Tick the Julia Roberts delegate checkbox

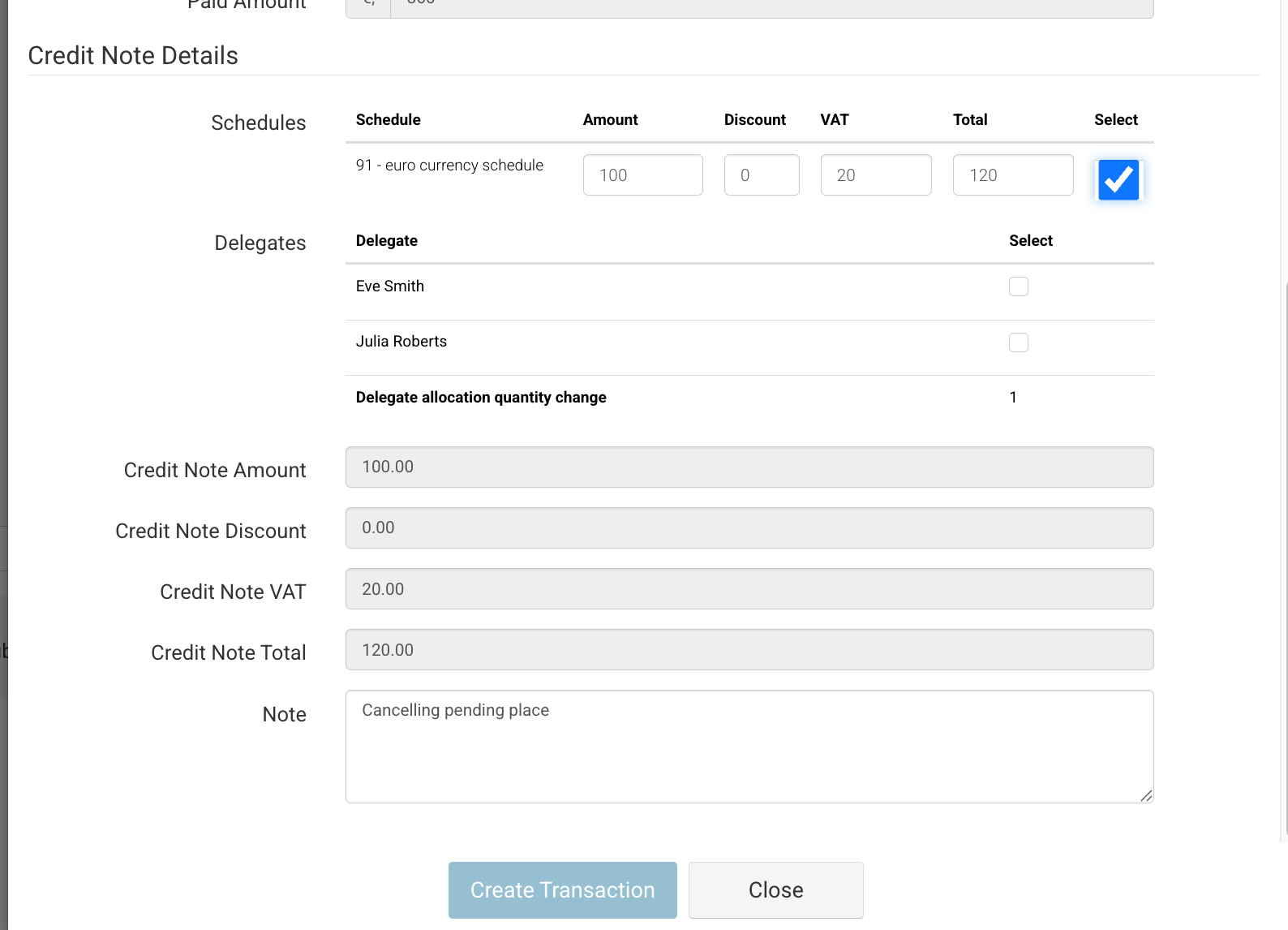(1018, 342)
